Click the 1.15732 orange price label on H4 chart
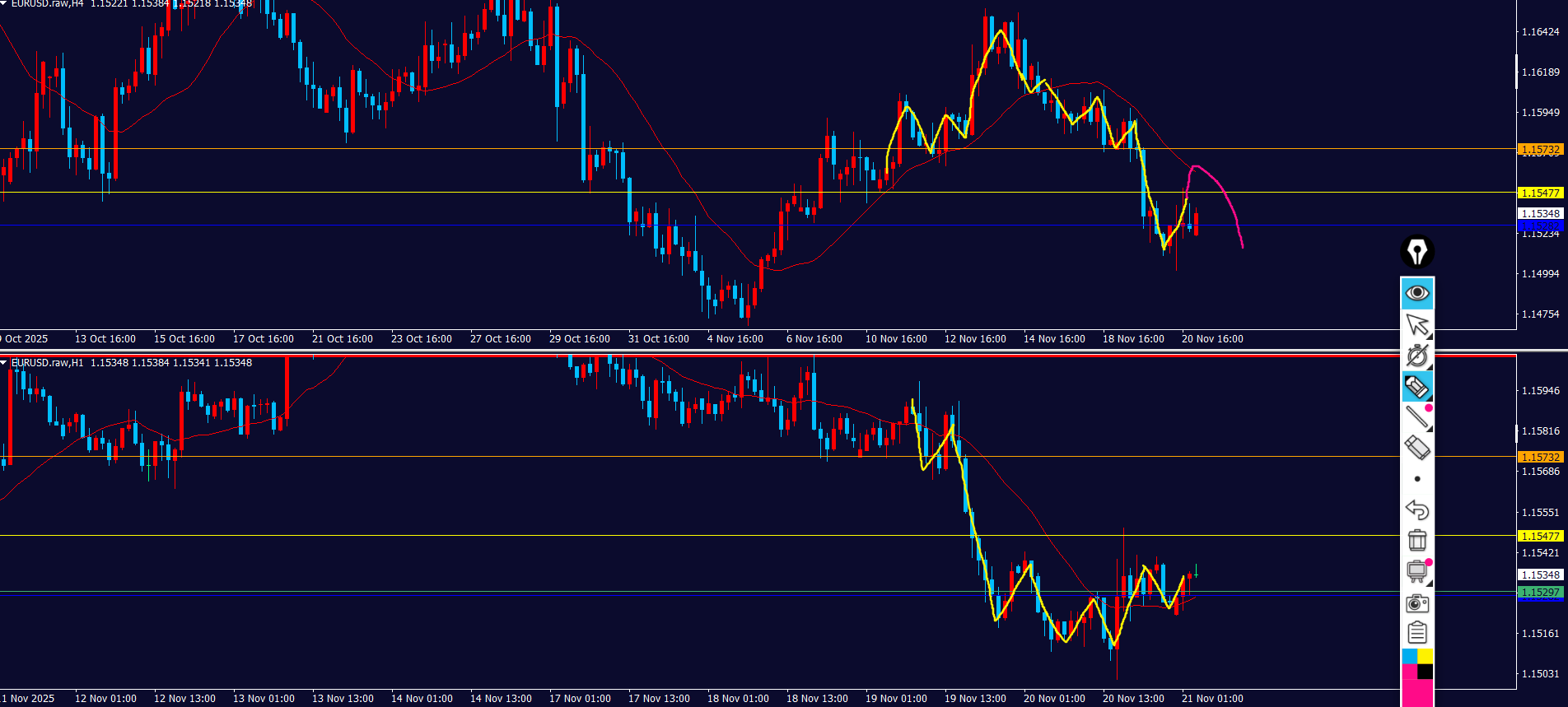Screen dimensions: 1568x707 tap(1540, 150)
